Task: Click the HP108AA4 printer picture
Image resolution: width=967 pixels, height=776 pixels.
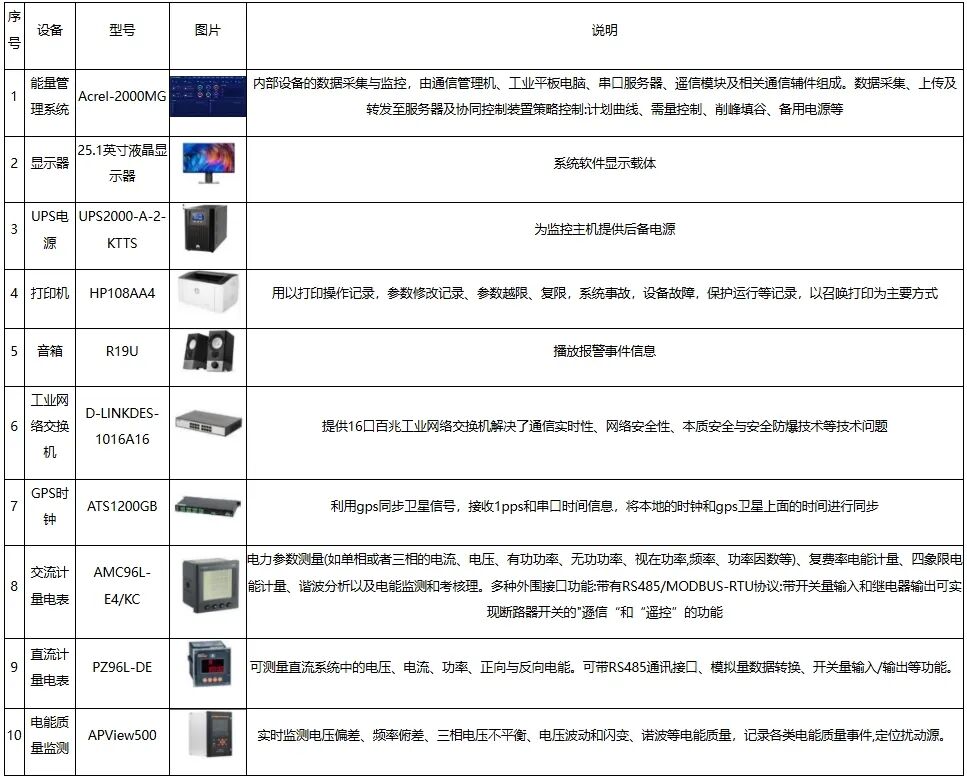Action: click(x=207, y=291)
